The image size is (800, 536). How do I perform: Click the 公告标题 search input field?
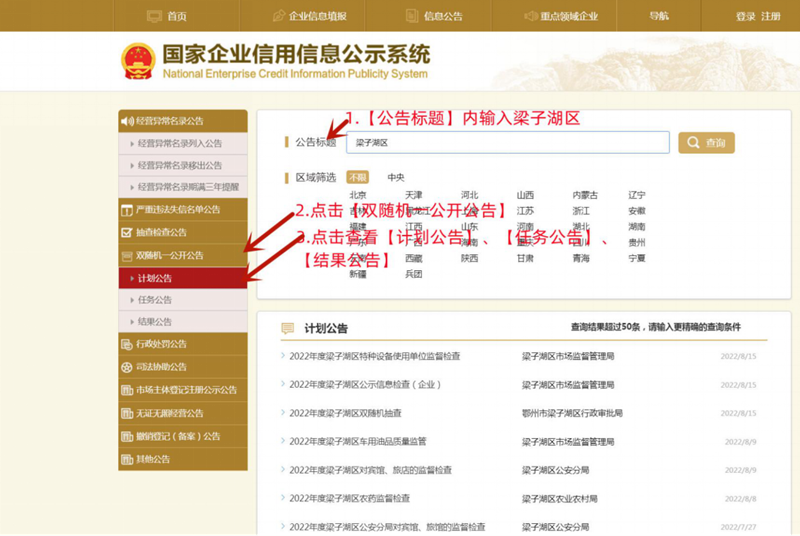(508, 142)
